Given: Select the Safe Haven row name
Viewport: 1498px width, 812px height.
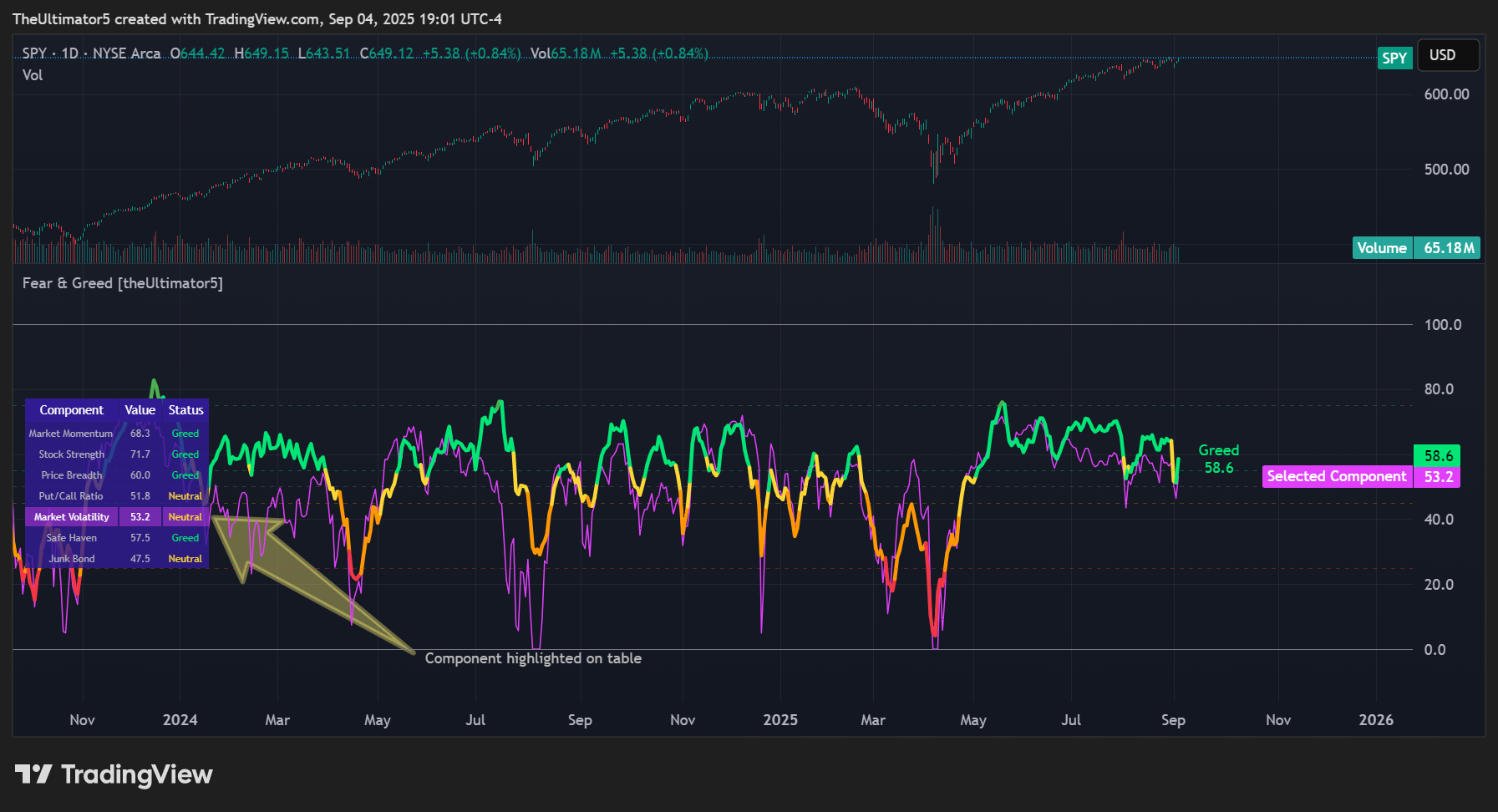Looking at the screenshot, I should tap(72, 538).
